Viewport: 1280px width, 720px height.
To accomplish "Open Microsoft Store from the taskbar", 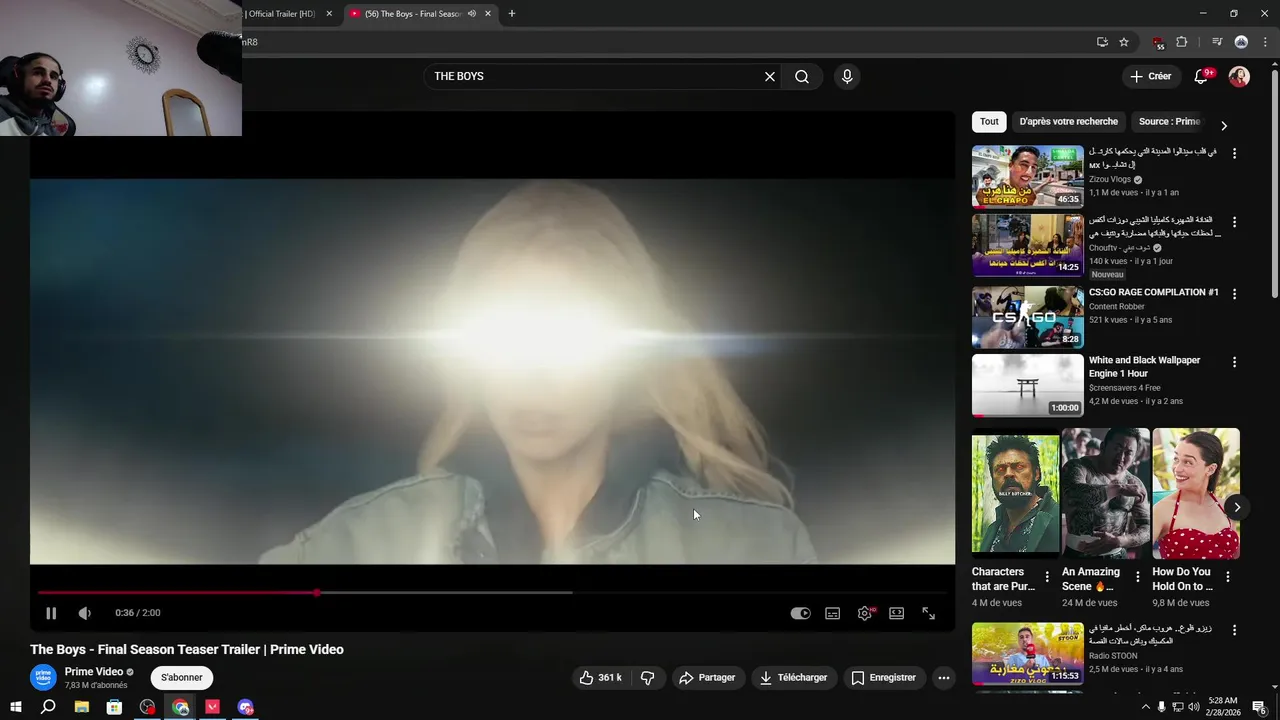I will (114, 707).
